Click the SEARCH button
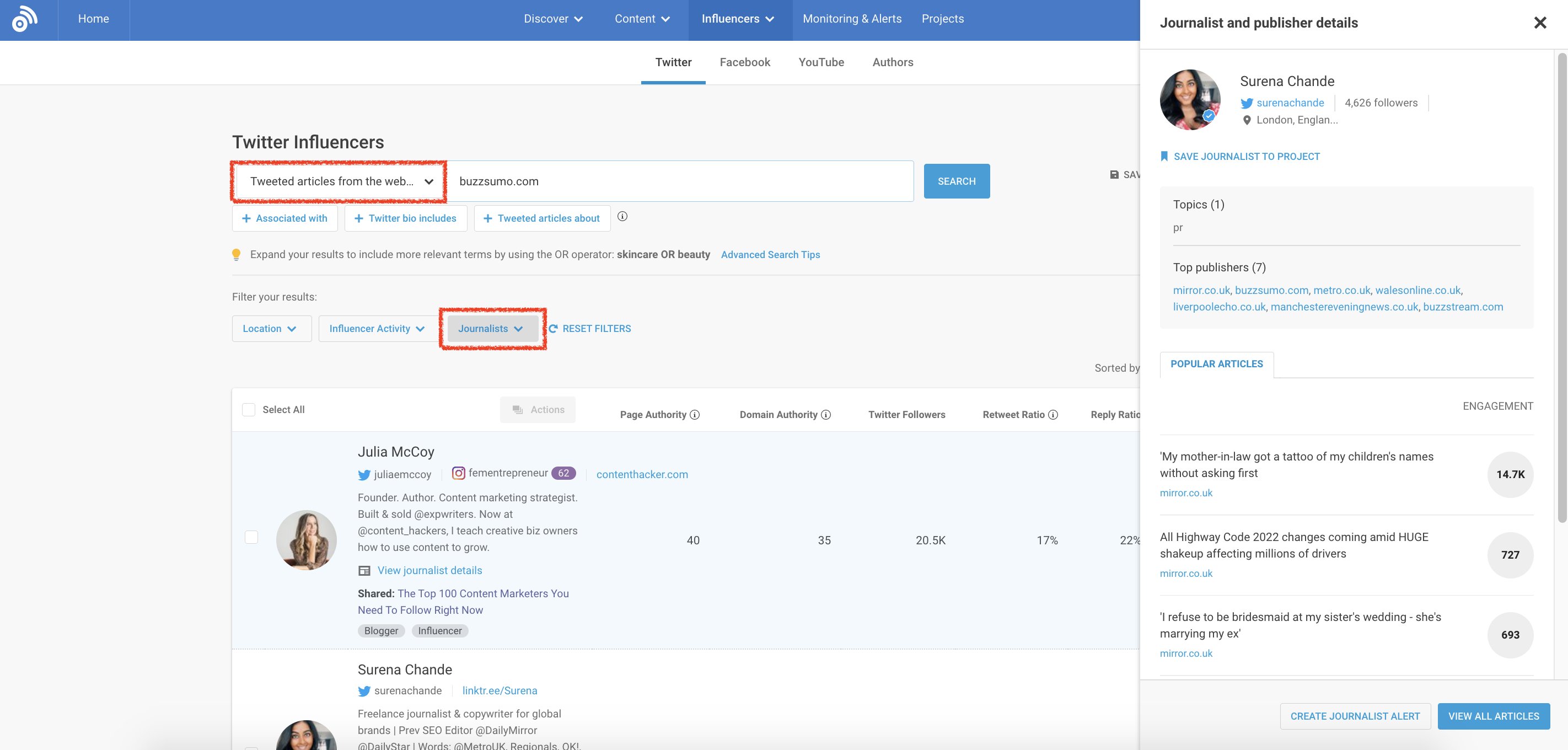Screen dimensions: 1568x750 coord(956,181)
